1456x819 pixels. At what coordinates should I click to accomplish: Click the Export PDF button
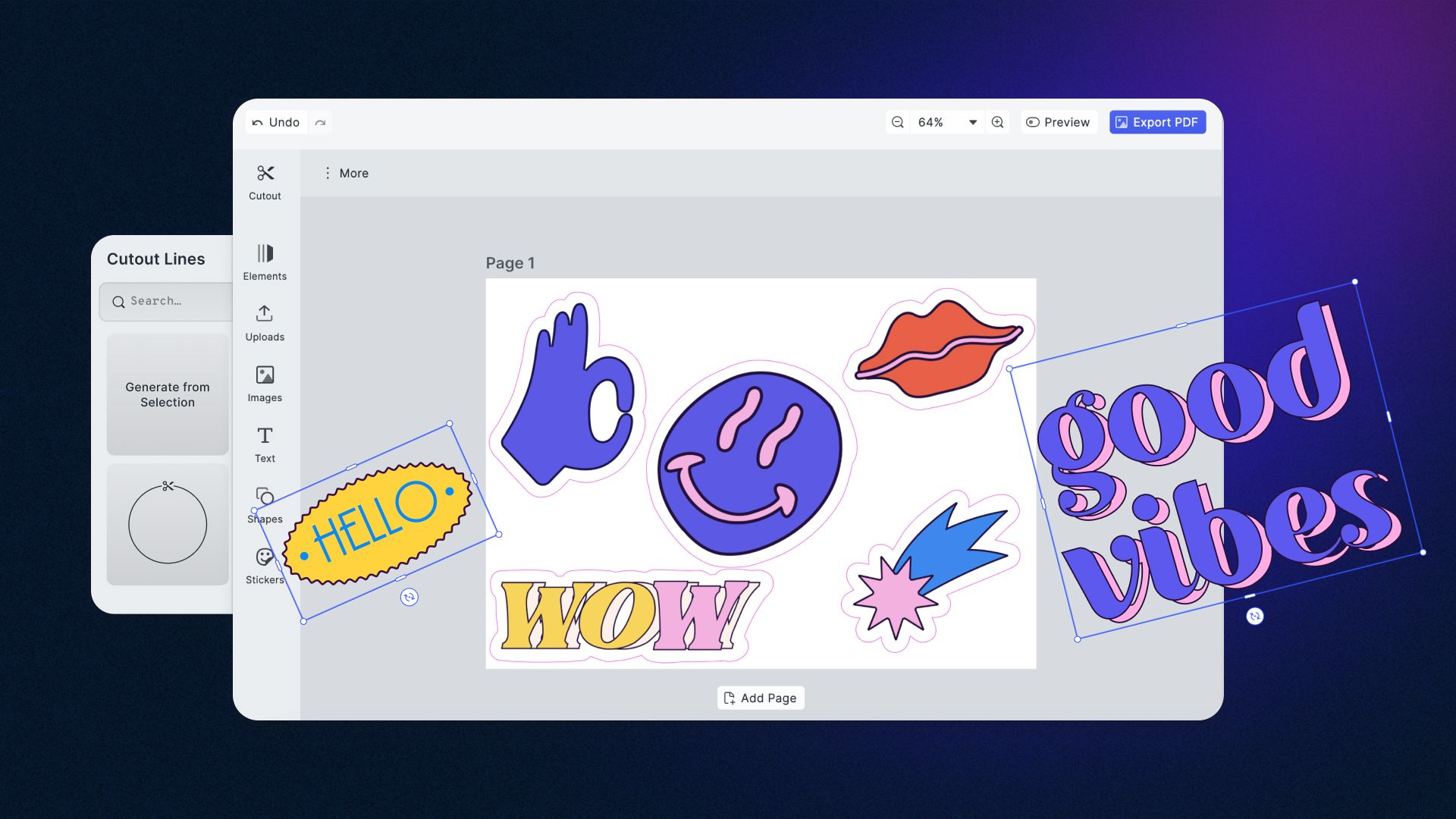1158,121
